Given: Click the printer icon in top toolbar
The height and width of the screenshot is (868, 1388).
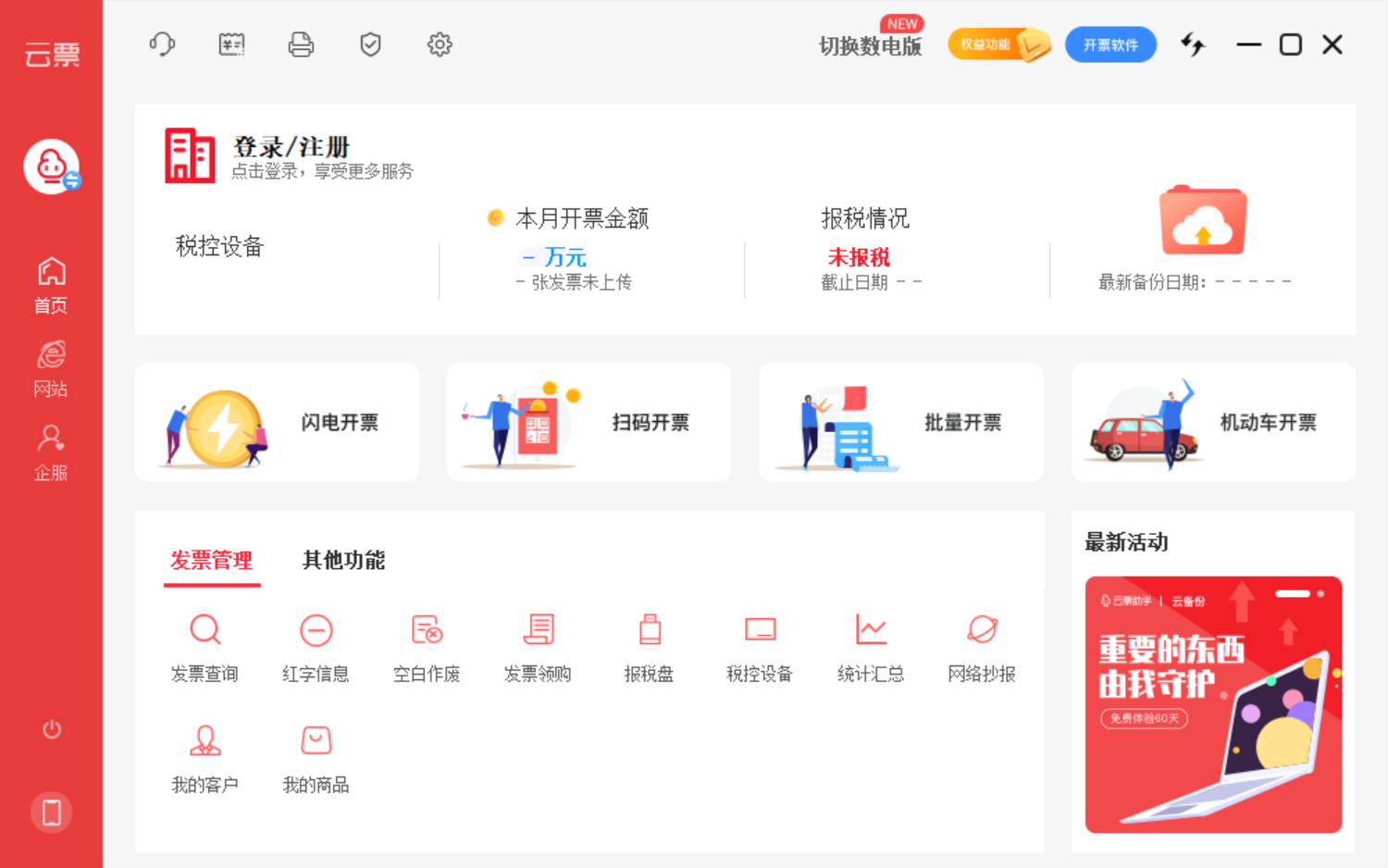Looking at the screenshot, I should (300, 43).
